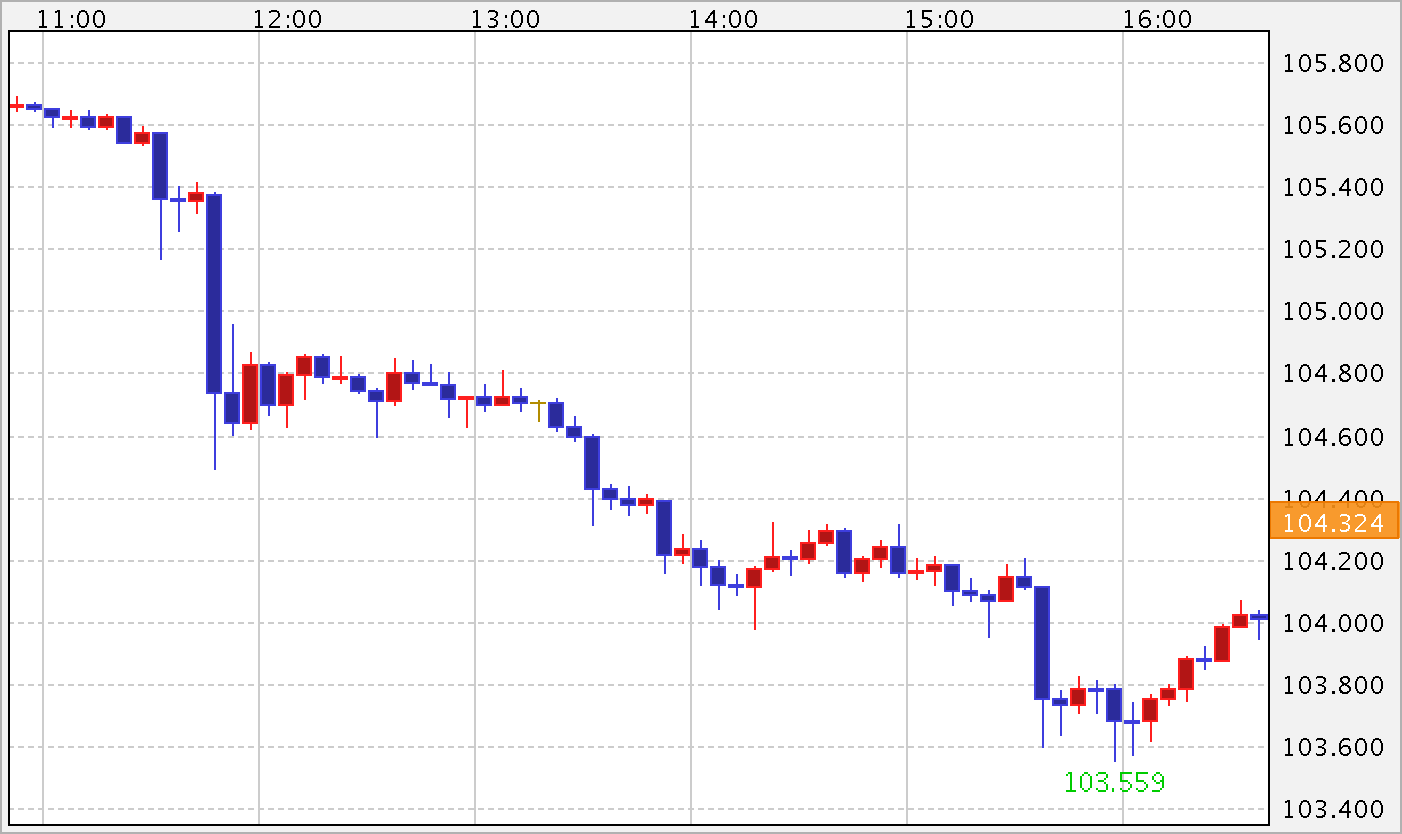Select the 14:00 time axis label
This screenshot has height=834, width=1402.
click(723, 18)
